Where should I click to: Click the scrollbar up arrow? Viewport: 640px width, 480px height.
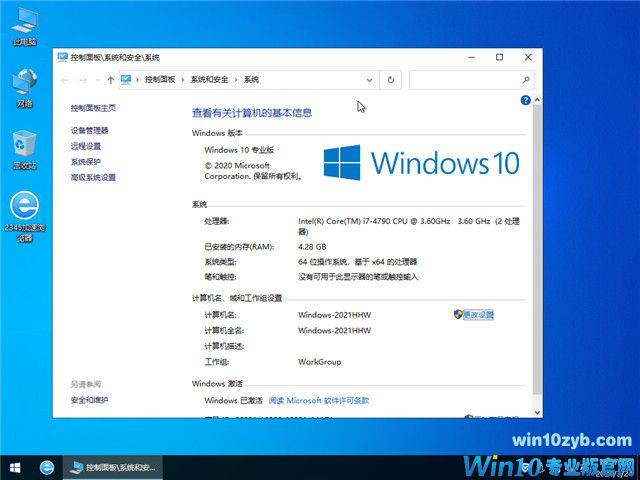(x=537, y=100)
